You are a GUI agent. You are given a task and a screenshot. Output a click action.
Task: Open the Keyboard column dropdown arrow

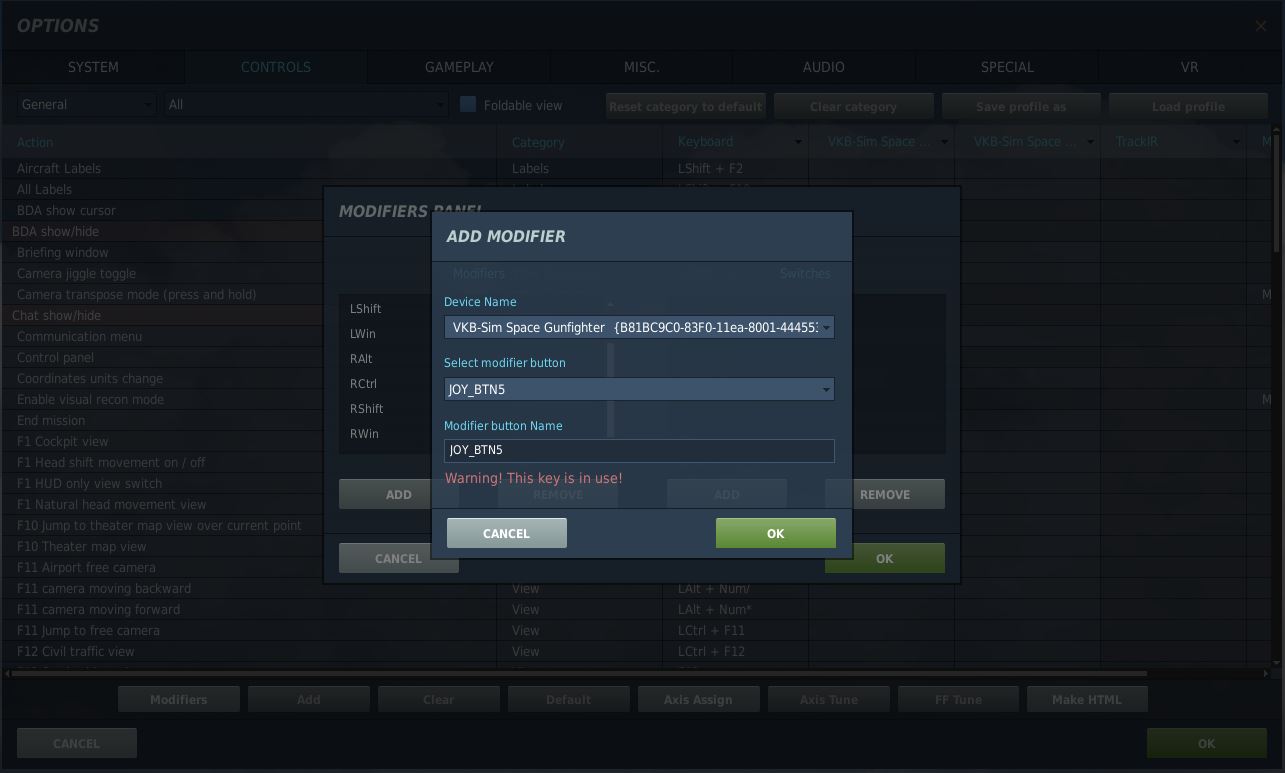coord(797,142)
